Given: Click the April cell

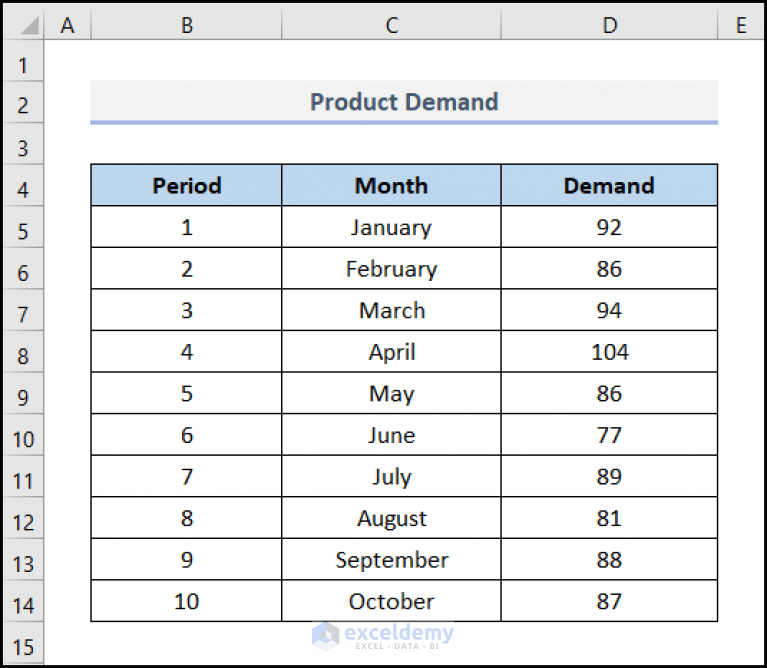Looking at the screenshot, I should tap(391, 352).
